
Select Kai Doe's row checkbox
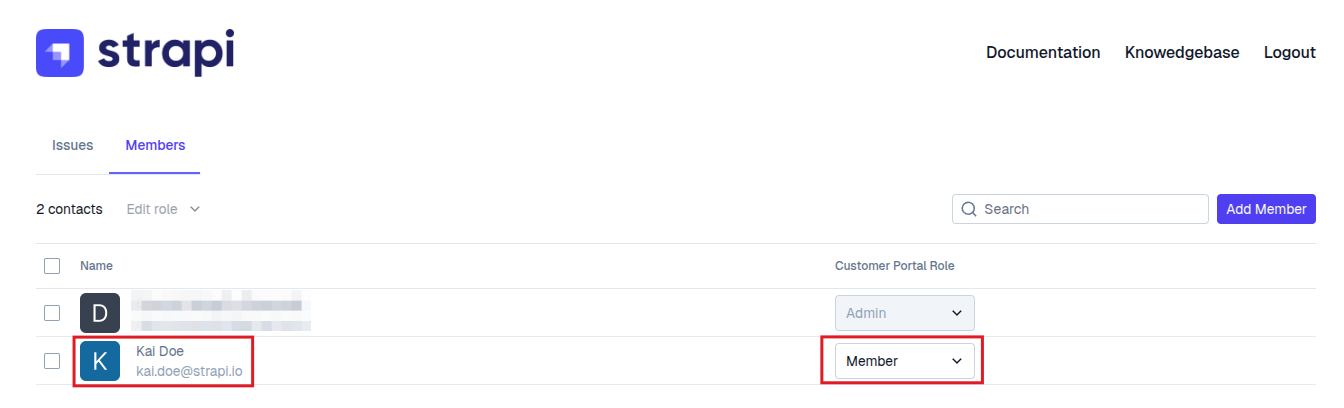click(x=52, y=361)
